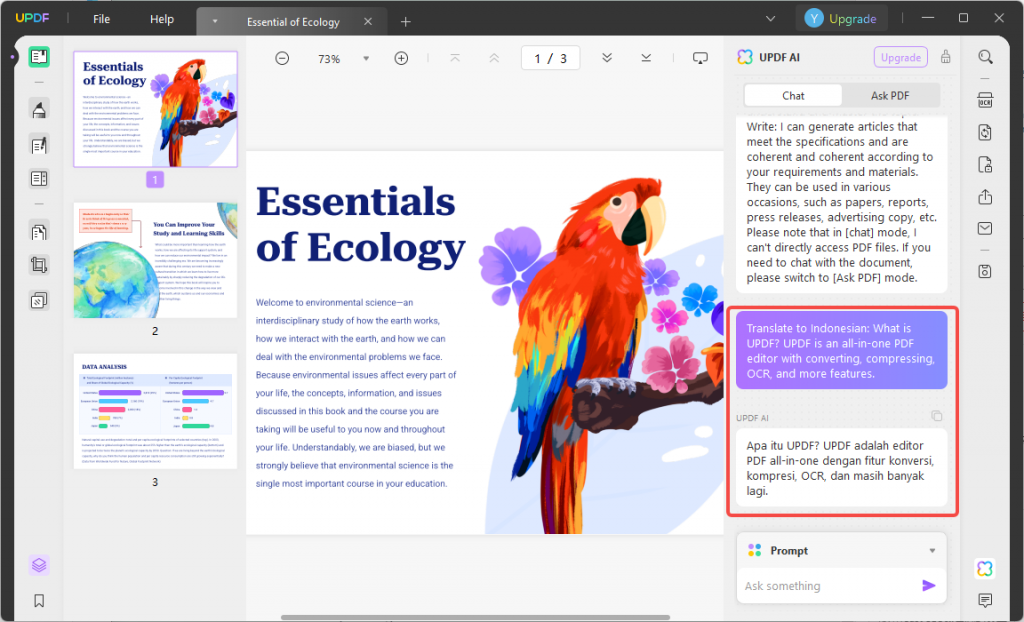The height and width of the screenshot is (622, 1024).
Task: Open the Organize Pages tool
Action: point(40,231)
